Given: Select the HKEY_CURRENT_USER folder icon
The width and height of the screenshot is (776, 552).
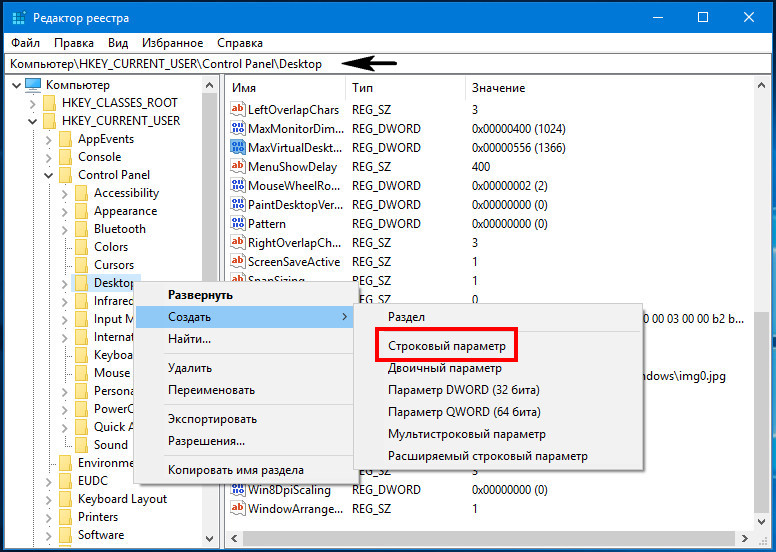Looking at the screenshot, I should coord(49,121).
